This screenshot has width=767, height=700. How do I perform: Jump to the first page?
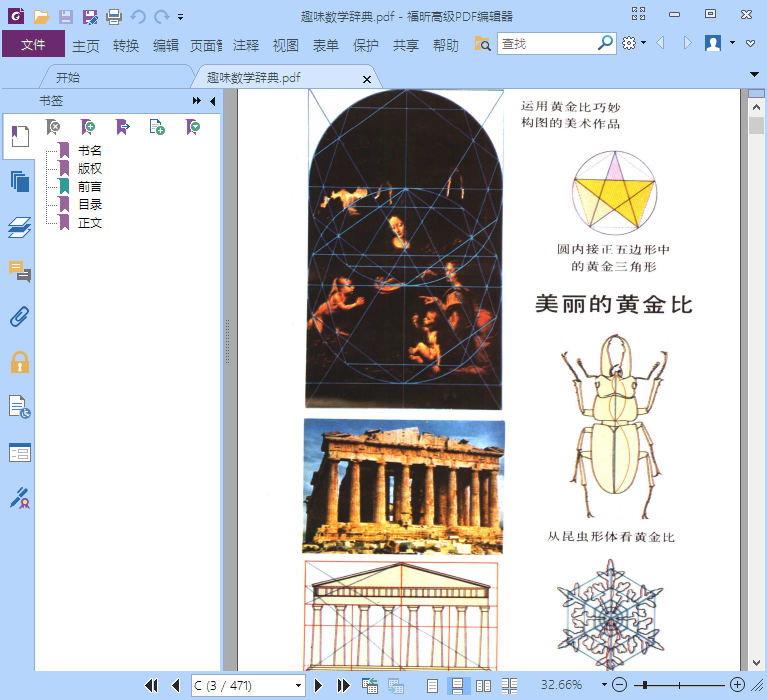(151, 685)
